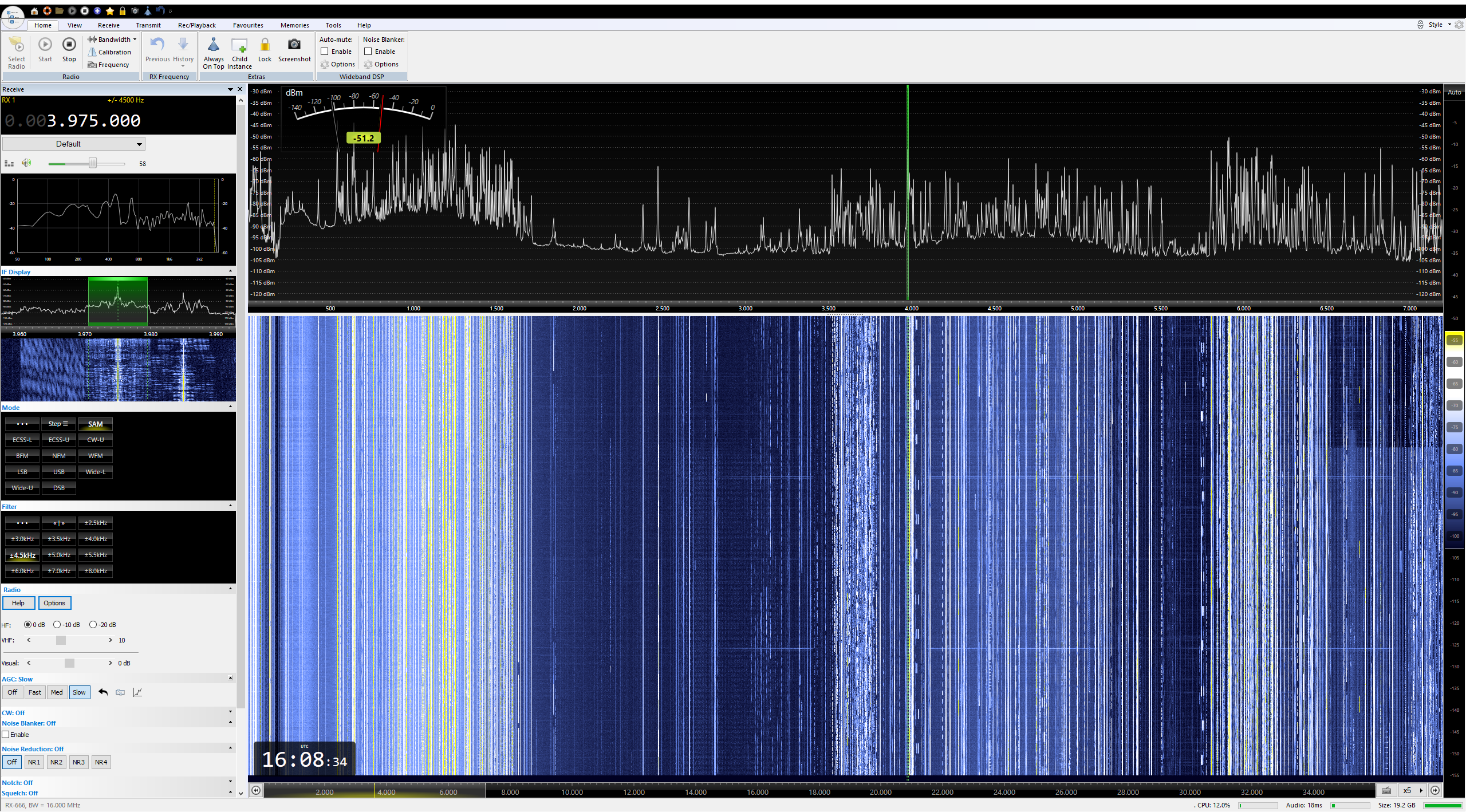Click the Screenshot camera icon

click(x=294, y=45)
